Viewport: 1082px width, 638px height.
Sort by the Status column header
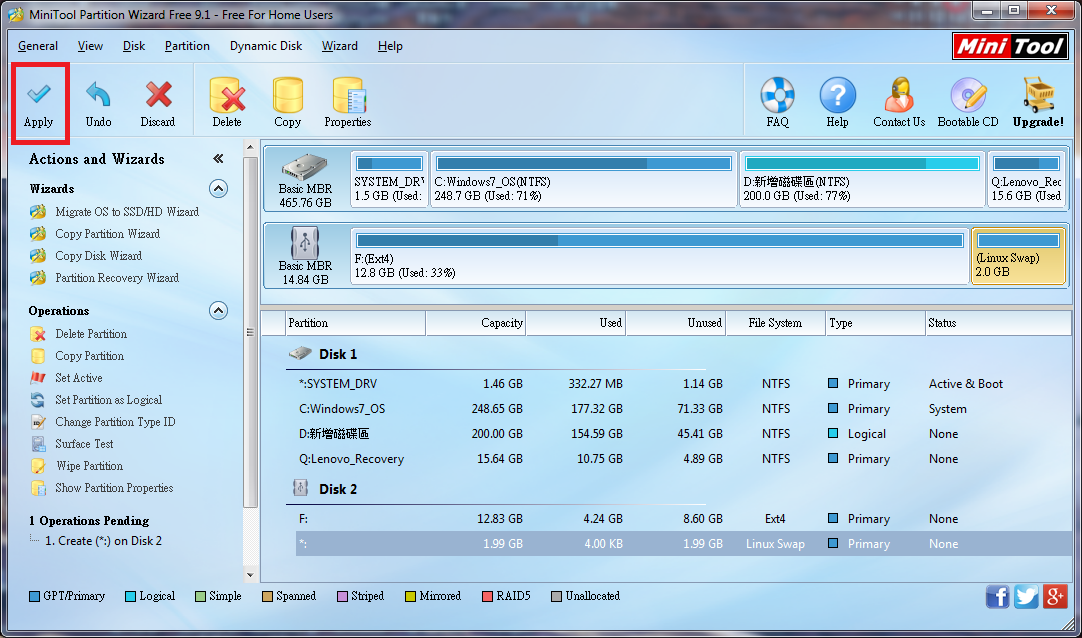point(998,323)
